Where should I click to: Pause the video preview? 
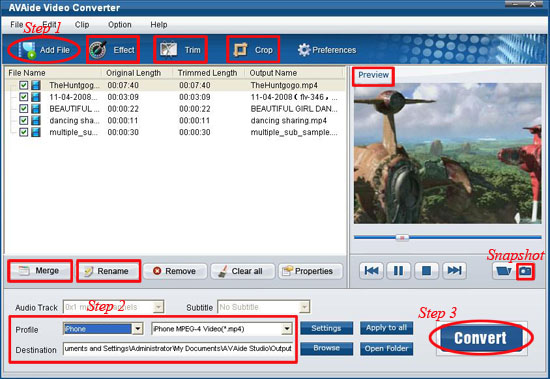[398, 271]
